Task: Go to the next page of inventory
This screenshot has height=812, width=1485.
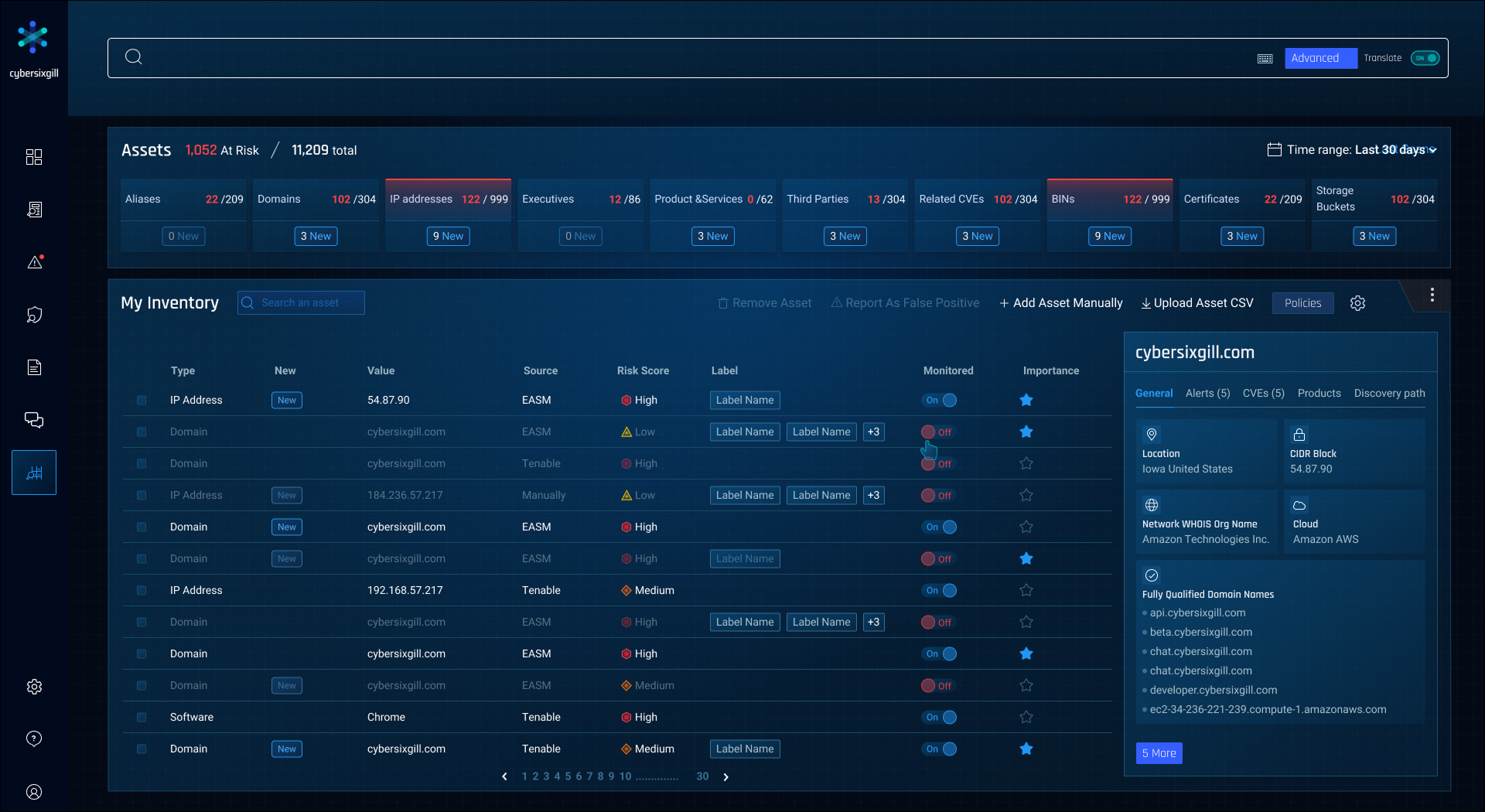Action: [x=725, y=777]
